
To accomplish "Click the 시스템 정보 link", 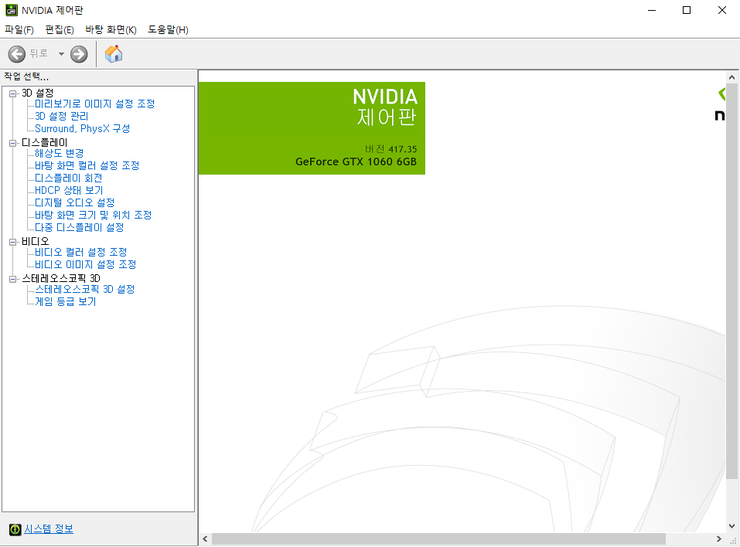I will (49, 529).
